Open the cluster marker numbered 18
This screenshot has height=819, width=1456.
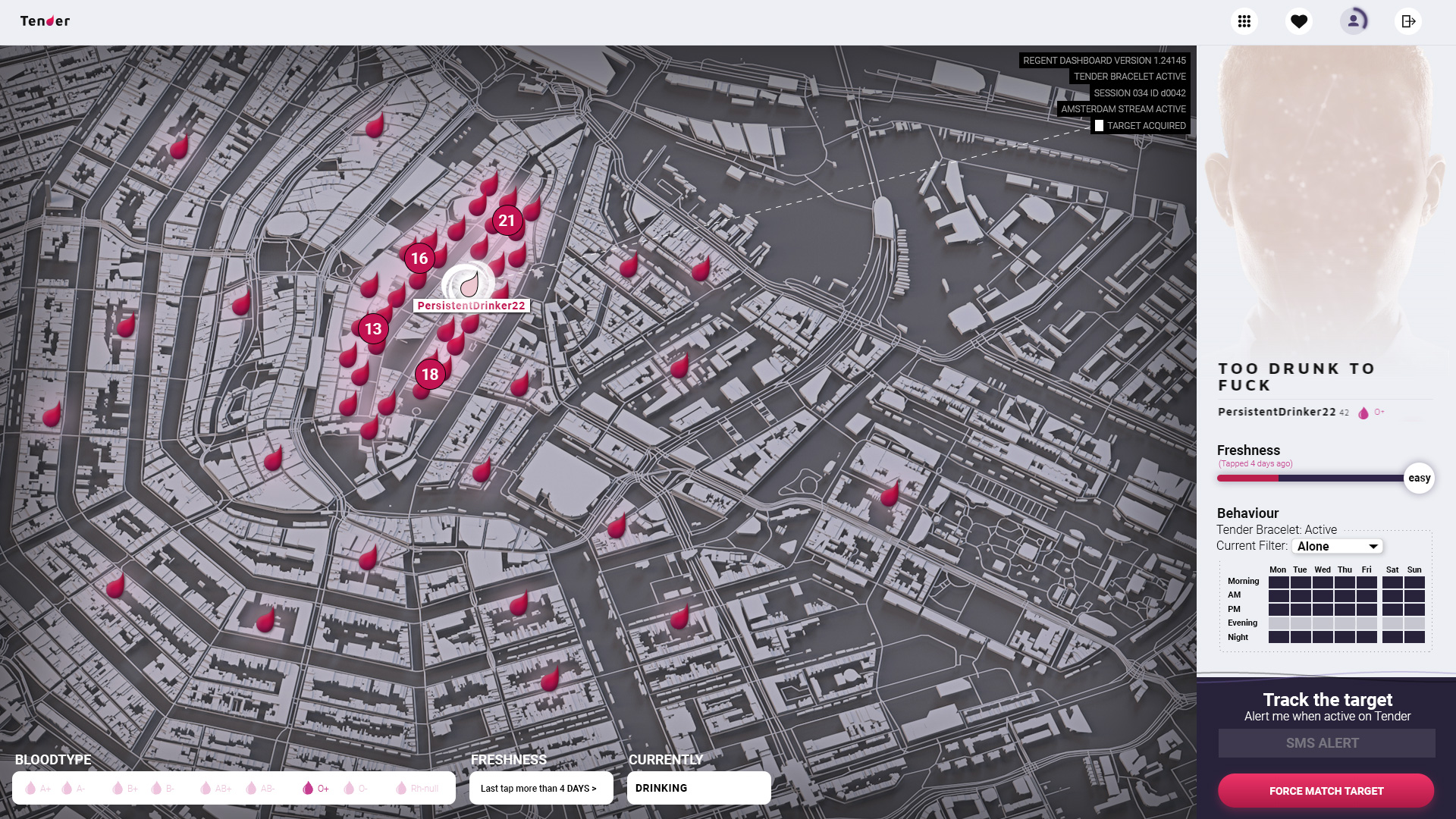(430, 375)
